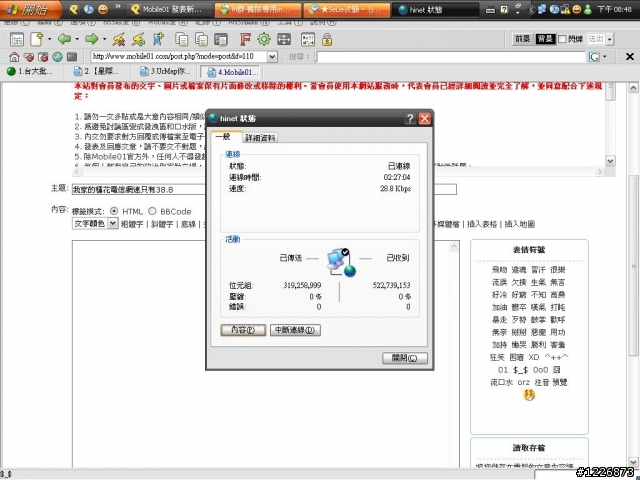Open the green gear settings icon
Screen dimensions: 640x480
(264, 39)
